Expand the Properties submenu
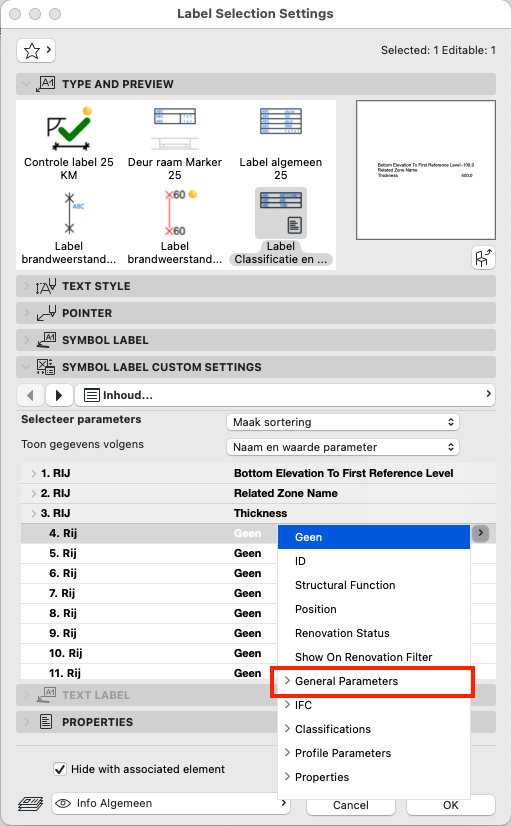This screenshot has height=826, width=511. coord(374,777)
